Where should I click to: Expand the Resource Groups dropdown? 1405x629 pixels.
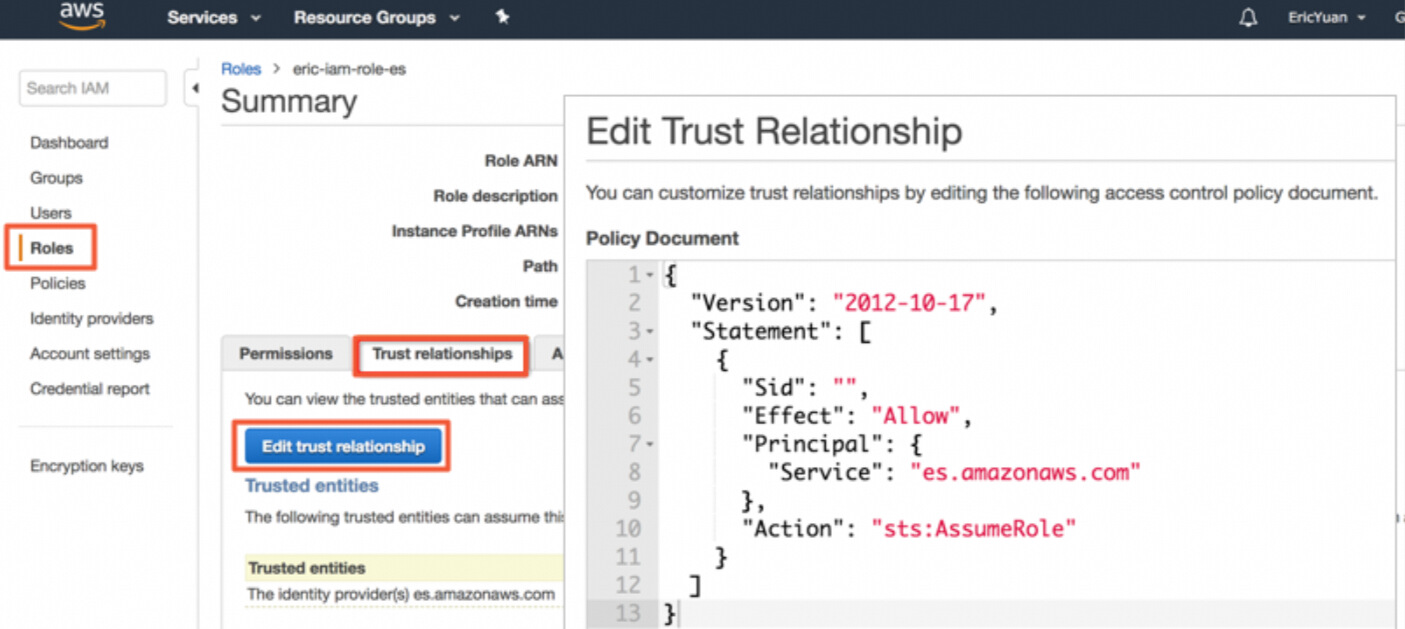pyautogui.click(x=377, y=18)
